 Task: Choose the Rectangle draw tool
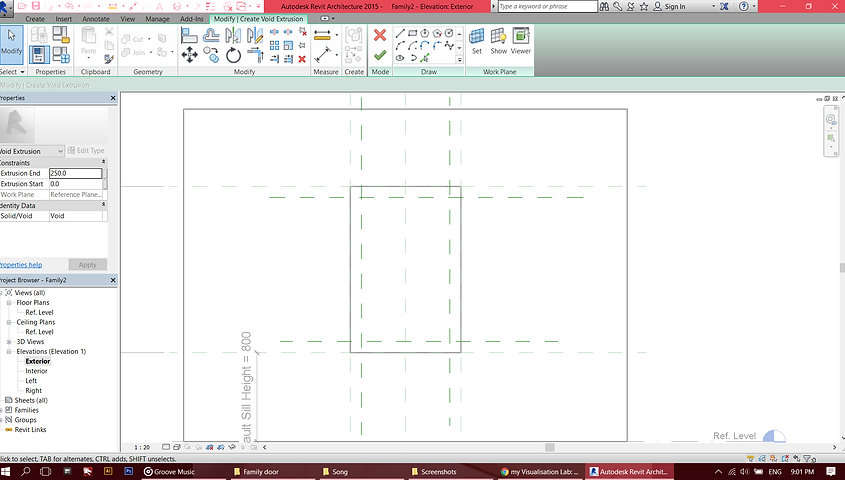pyautogui.click(x=413, y=33)
